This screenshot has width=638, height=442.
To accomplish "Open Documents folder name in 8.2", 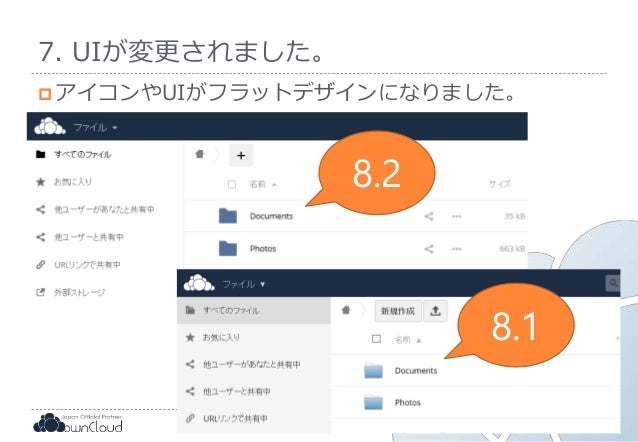I will [271, 216].
